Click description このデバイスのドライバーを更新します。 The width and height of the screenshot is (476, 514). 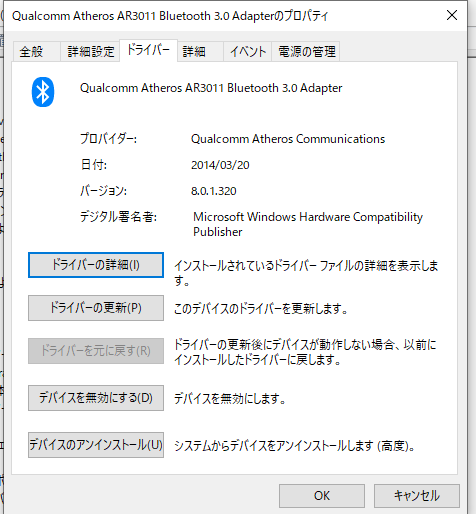click(261, 308)
